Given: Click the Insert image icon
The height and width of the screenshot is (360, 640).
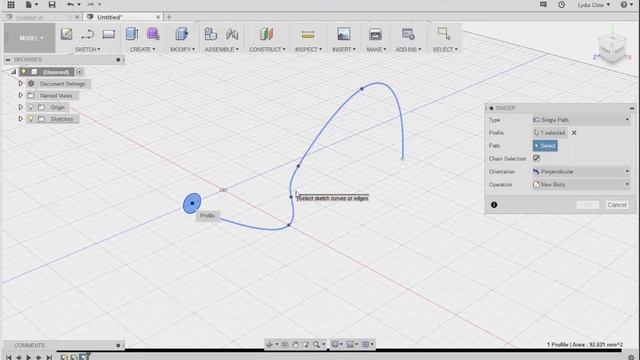Looking at the screenshot, I should (x=344, y=34).
